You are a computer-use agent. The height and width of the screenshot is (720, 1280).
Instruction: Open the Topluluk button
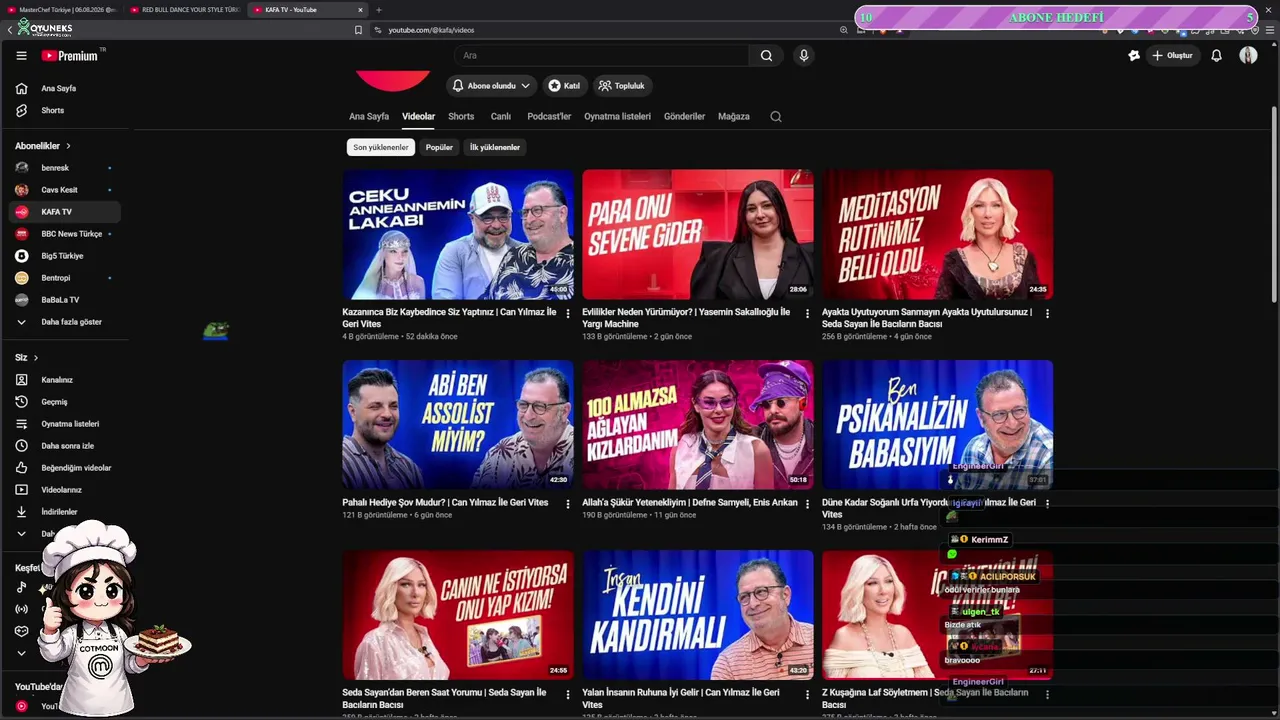(x=622, y=86)
